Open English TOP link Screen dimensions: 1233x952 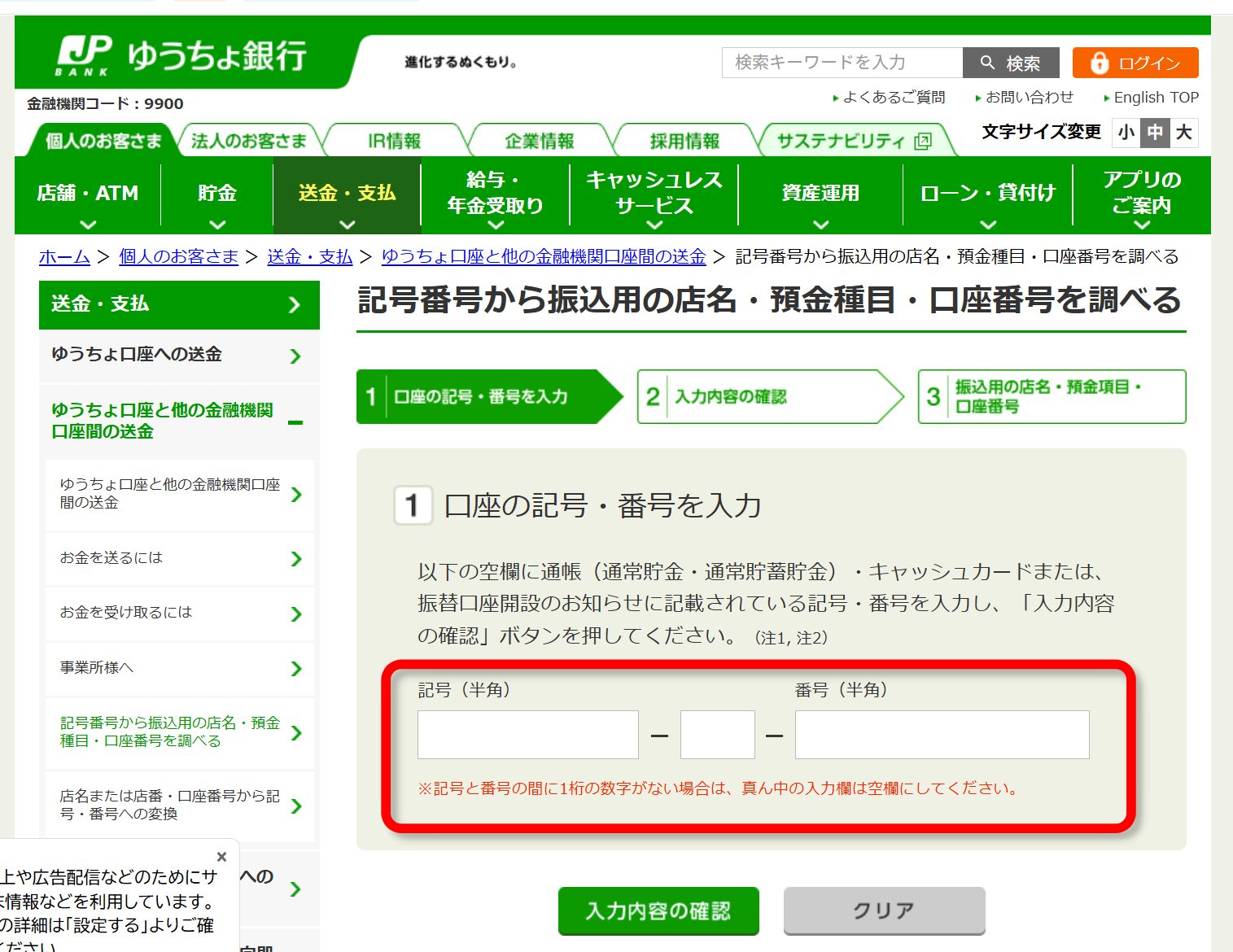click(x=1156, y=98)
